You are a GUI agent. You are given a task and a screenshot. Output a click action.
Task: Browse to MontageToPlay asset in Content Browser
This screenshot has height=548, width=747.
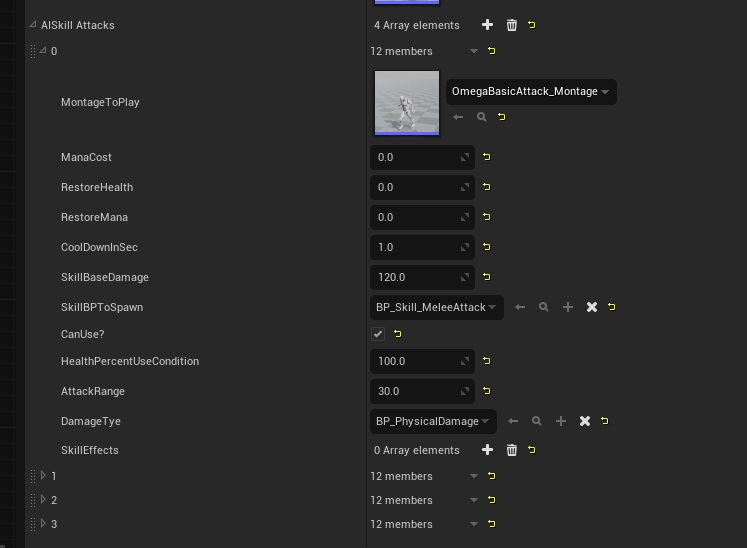click(482, 117)
